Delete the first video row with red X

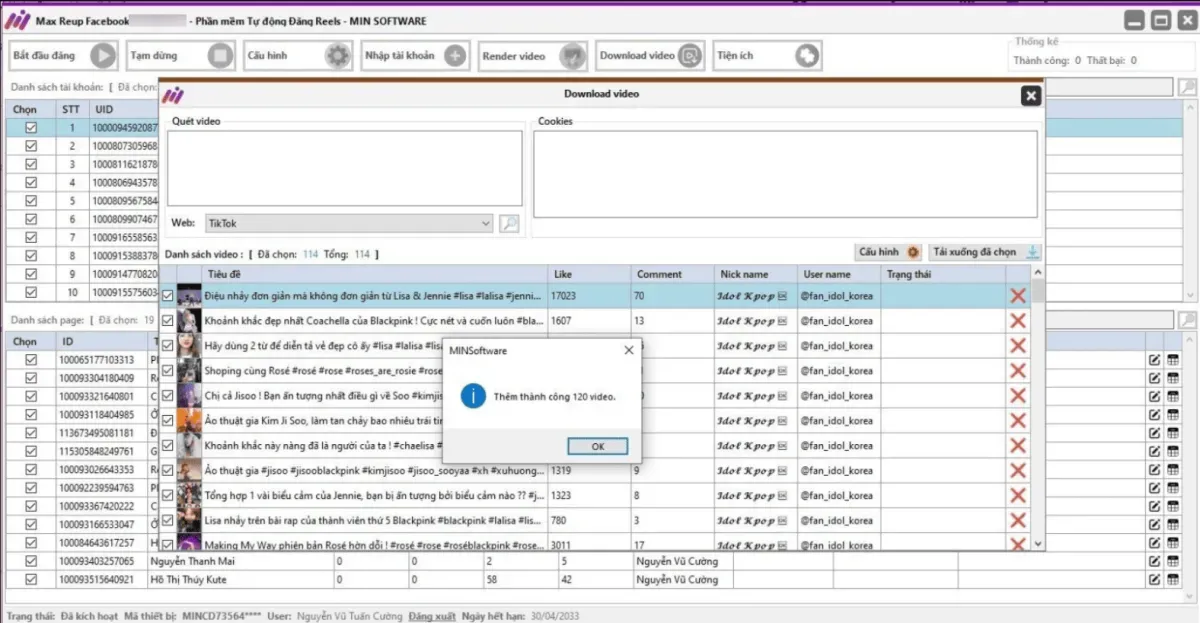pos(1018,296)
